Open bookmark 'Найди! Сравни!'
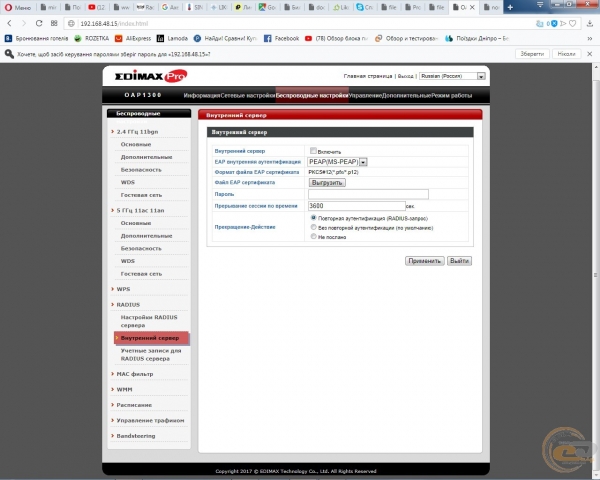 (226, 38)
